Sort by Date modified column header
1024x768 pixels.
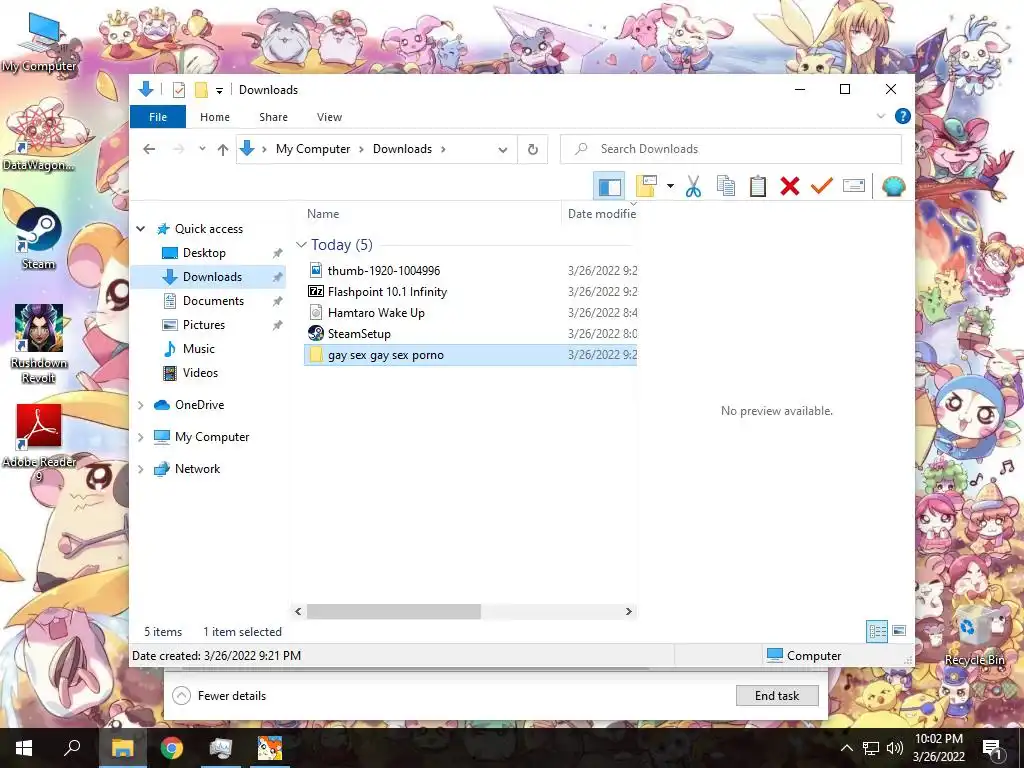(601, 214)
